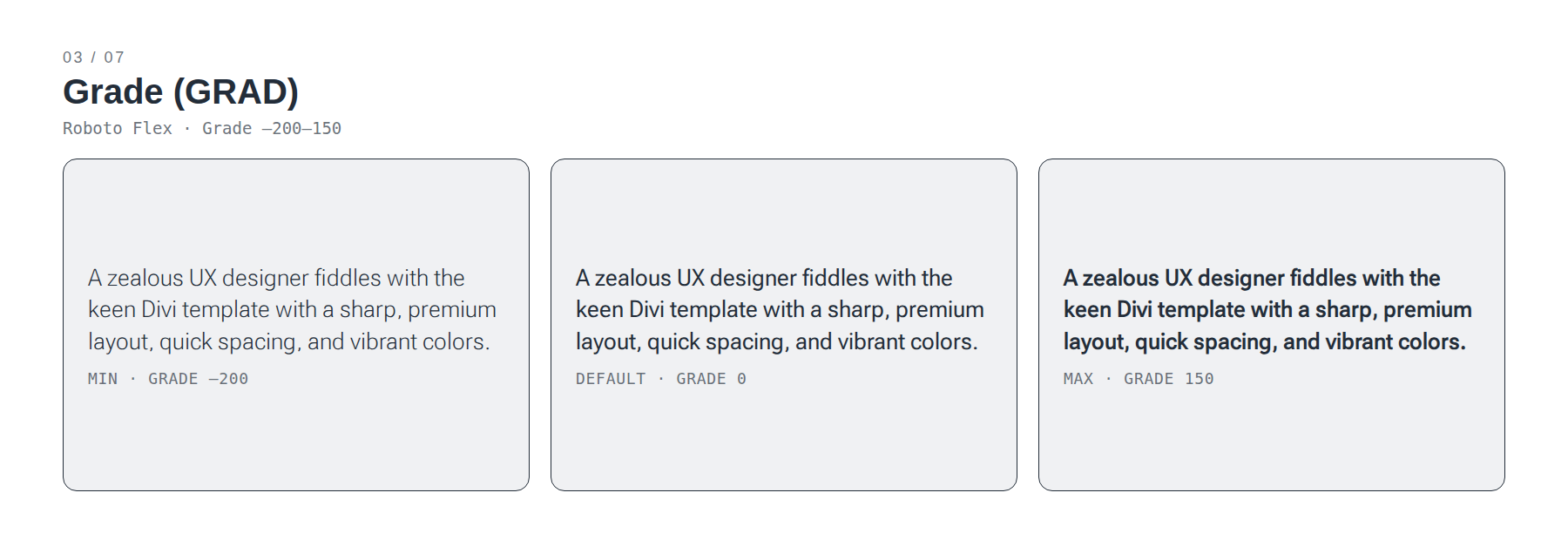Screen dimensions: 1568x540
Task: Click the "03 / 07" page counter
Action: pos(93,57)
